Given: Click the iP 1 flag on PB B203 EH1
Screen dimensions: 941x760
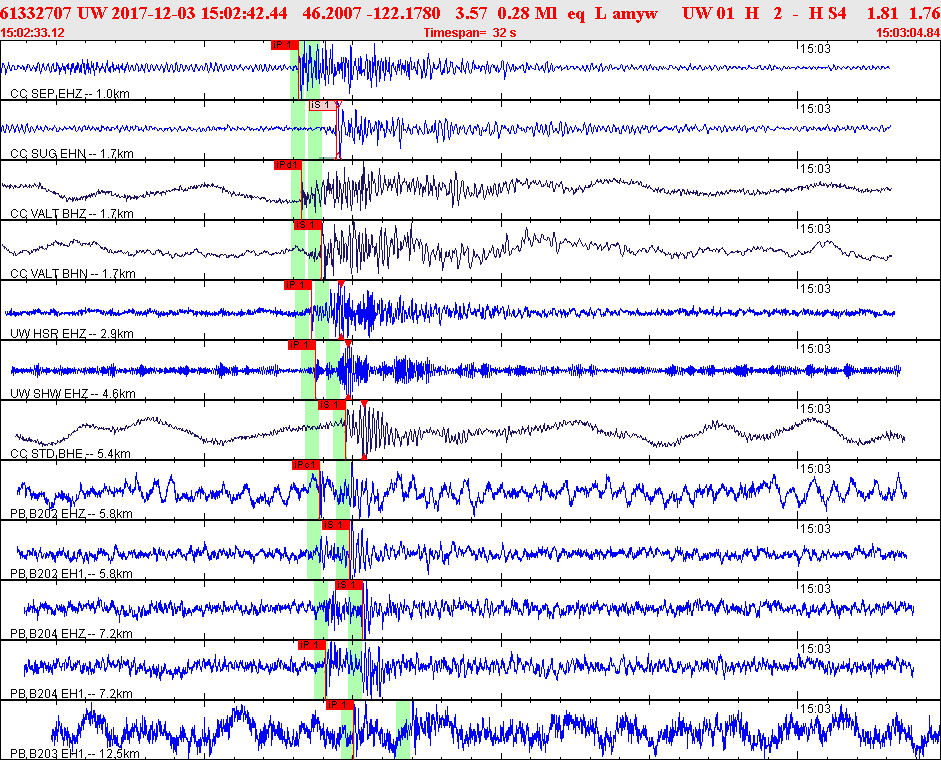Looking at the screenshot, I should [340, 705].
